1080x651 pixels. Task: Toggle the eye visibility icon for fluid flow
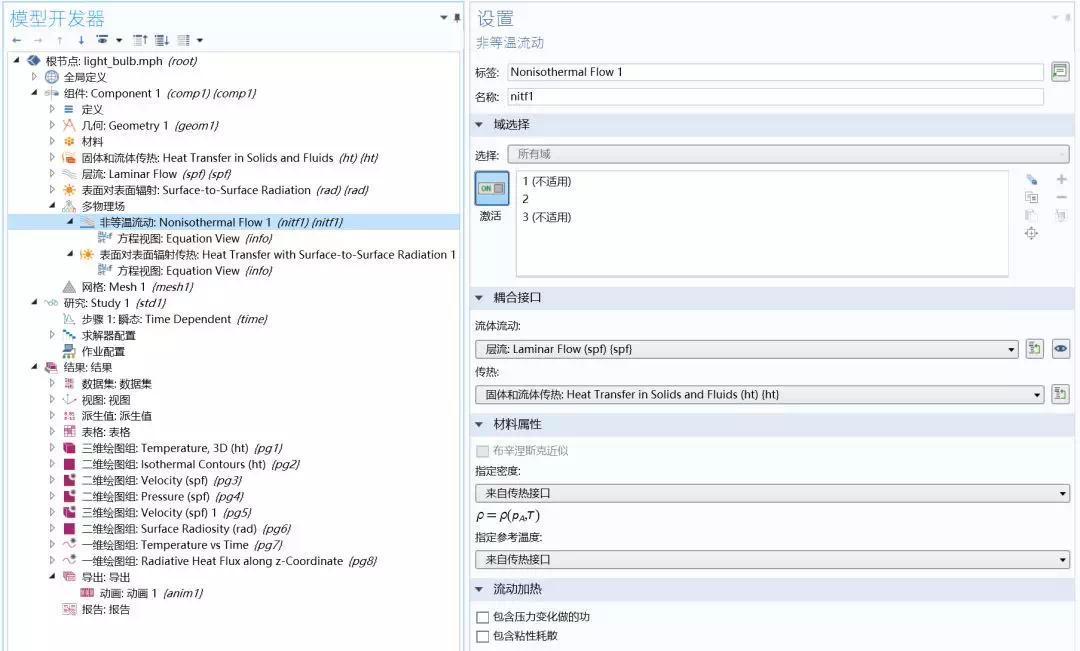(x=1060, y=349)
